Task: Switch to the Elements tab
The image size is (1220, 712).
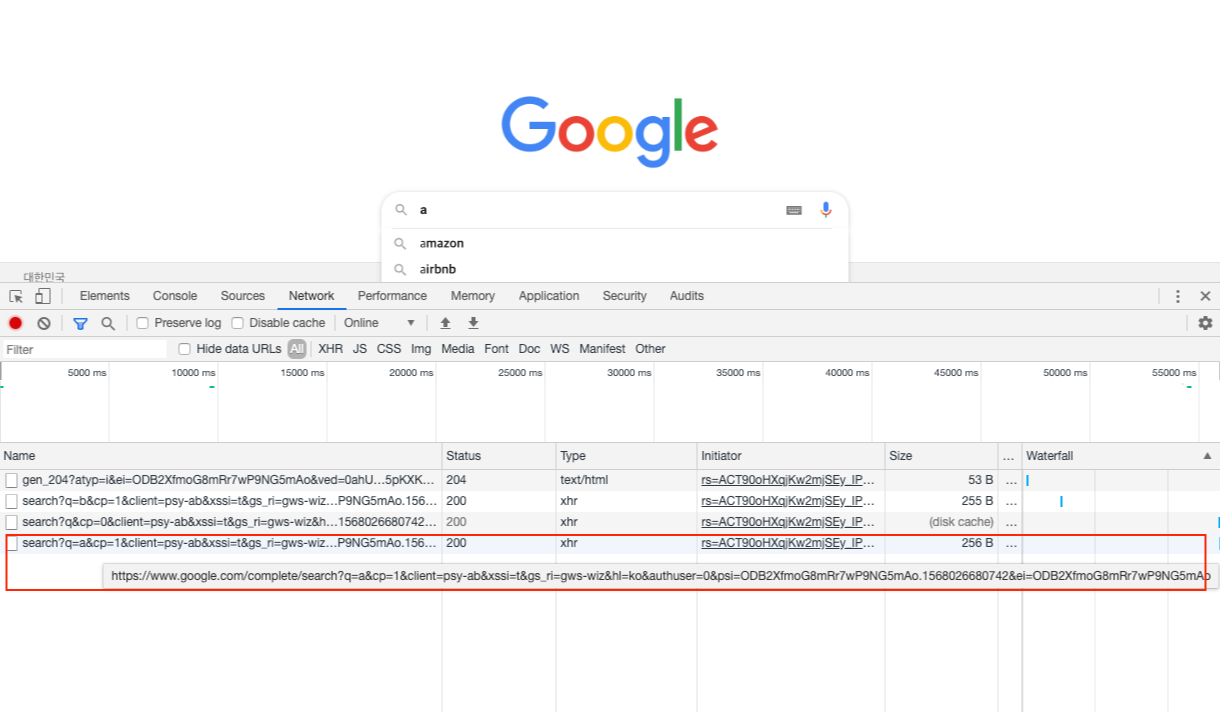Action: point(105,296)
